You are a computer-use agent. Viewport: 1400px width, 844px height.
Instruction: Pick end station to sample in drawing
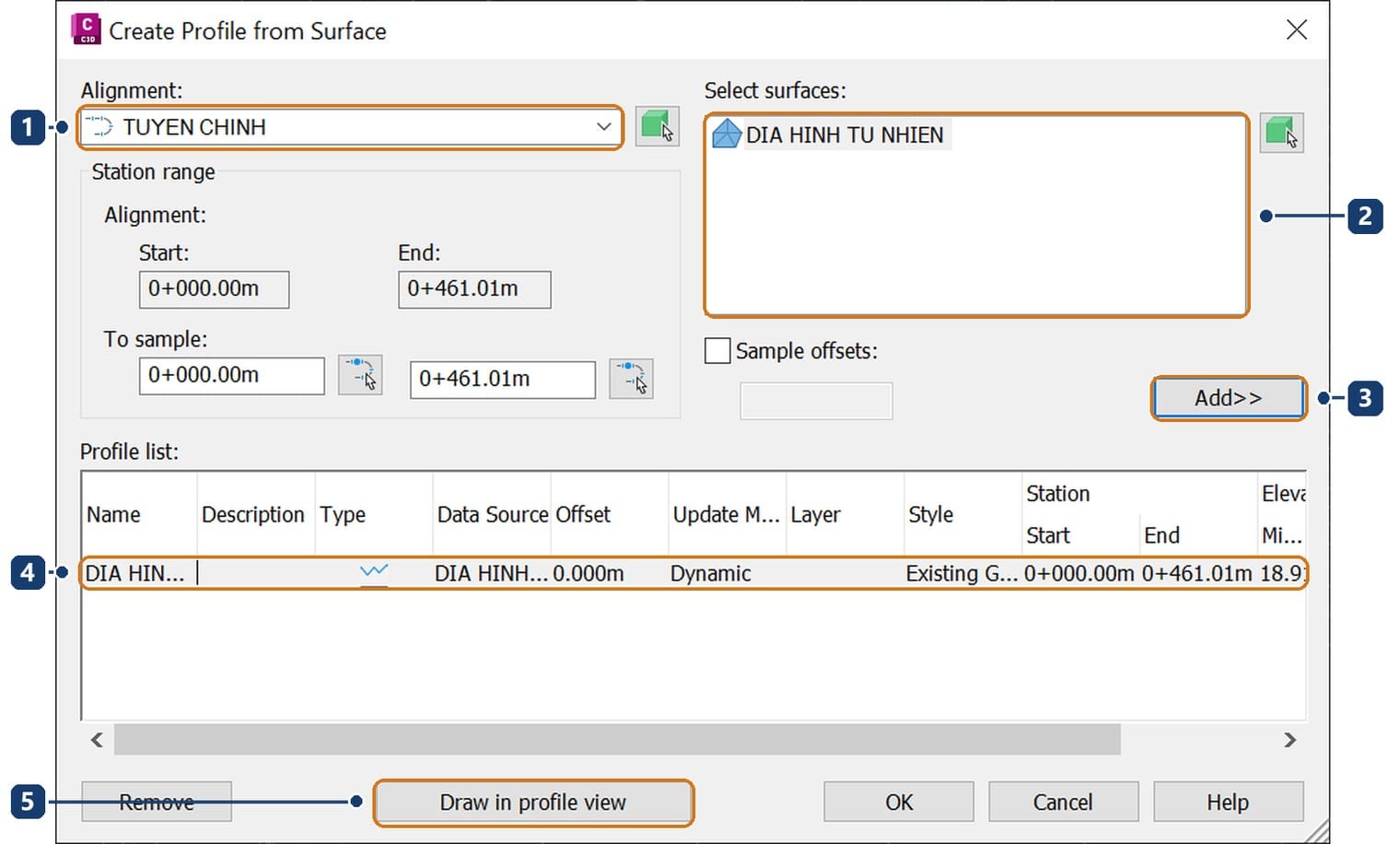pyautogui.click(x=631, y=379)
